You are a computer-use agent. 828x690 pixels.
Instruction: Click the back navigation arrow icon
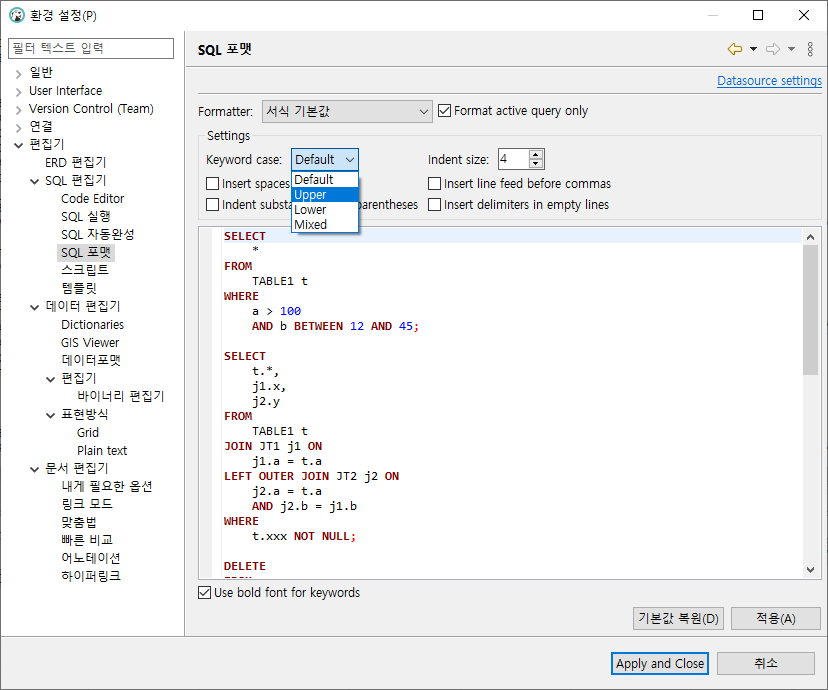point(734,49)
